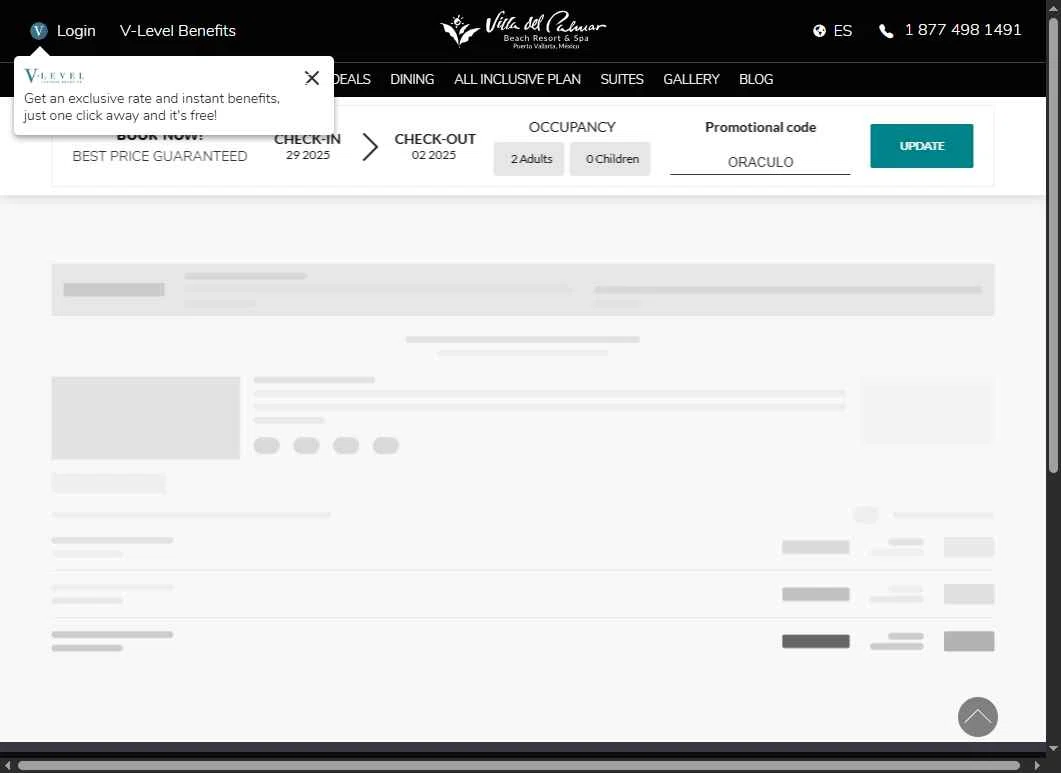Click the horizontal scrollbar right arrow
Image resolution: width=1061 pixels, height=773 pixels.
(1037, 766)
